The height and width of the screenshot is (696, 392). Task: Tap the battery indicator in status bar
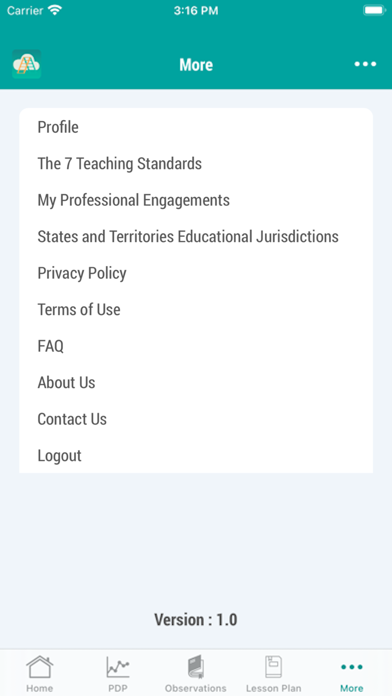[374, 10]
